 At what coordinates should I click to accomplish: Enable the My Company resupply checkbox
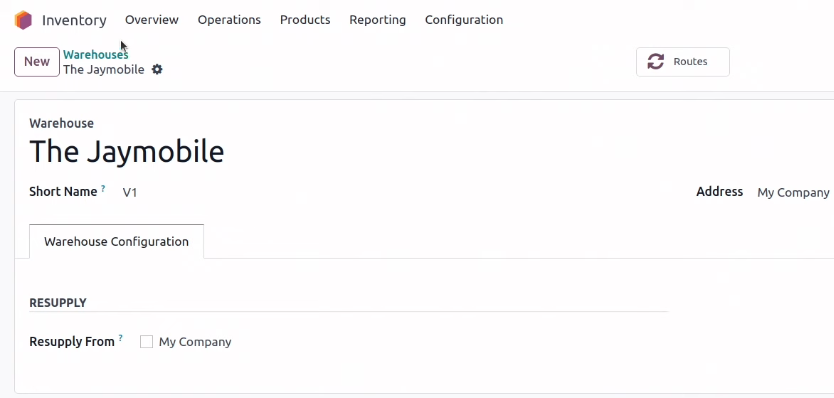click(146, 342)
